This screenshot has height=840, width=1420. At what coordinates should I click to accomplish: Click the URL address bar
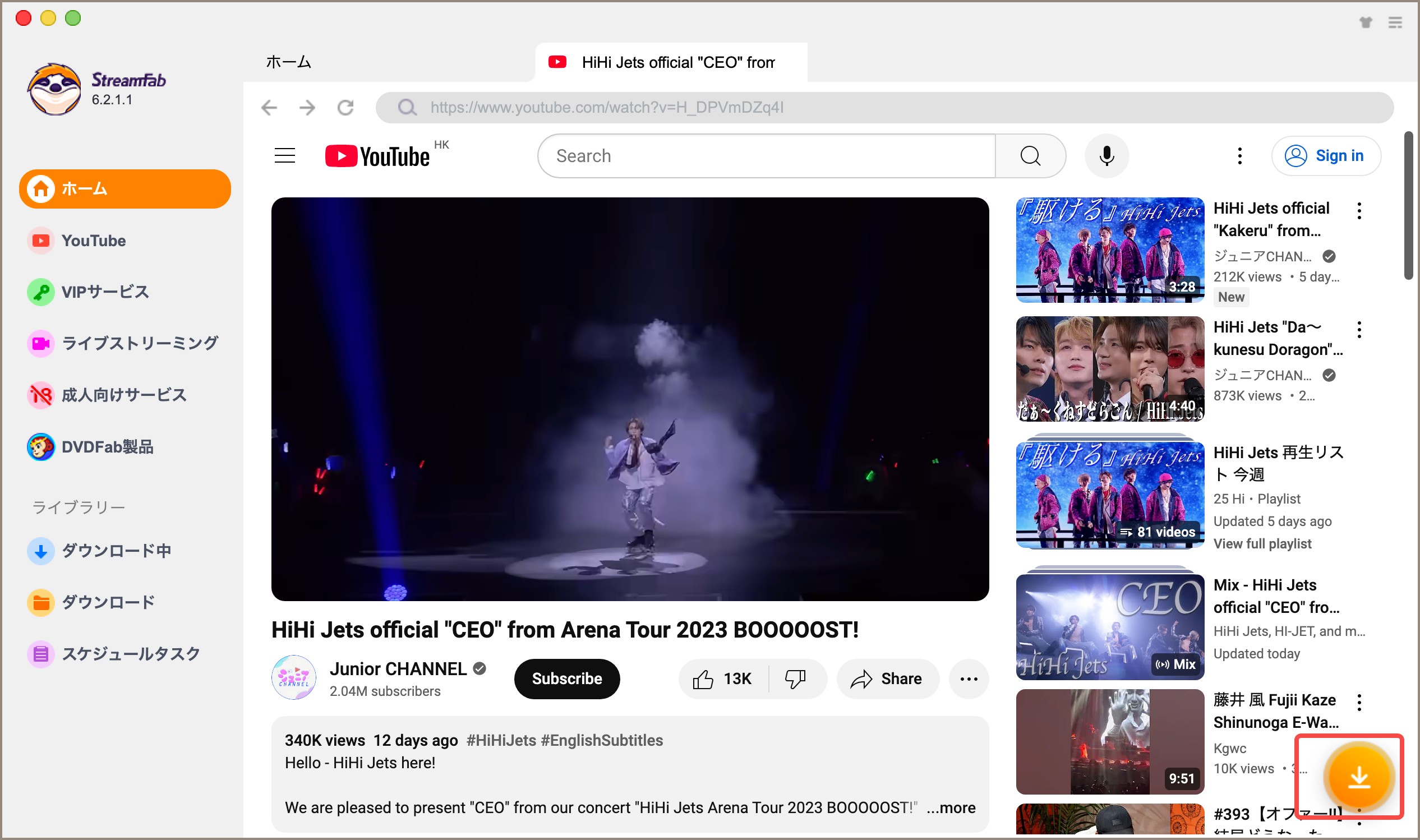(884, 108)
